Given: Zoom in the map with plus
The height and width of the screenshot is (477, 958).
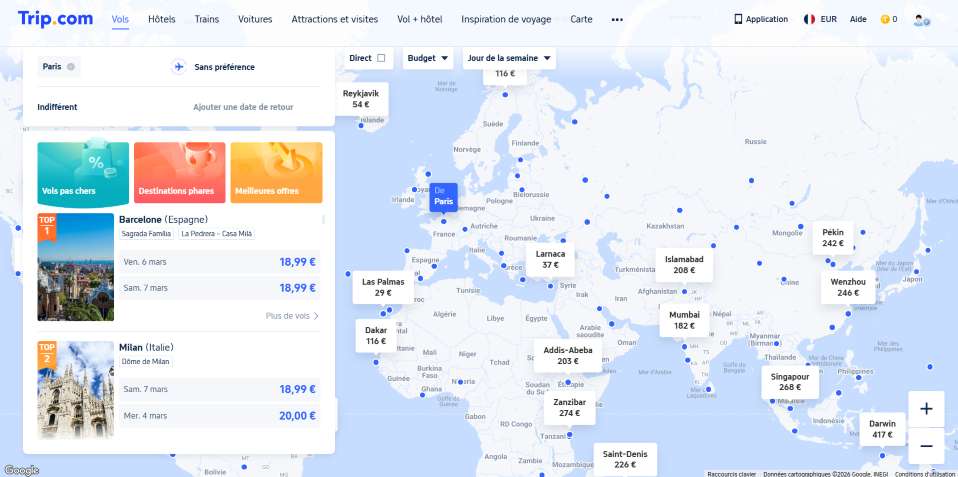Looking at the screenshot, I should (926, 409).
